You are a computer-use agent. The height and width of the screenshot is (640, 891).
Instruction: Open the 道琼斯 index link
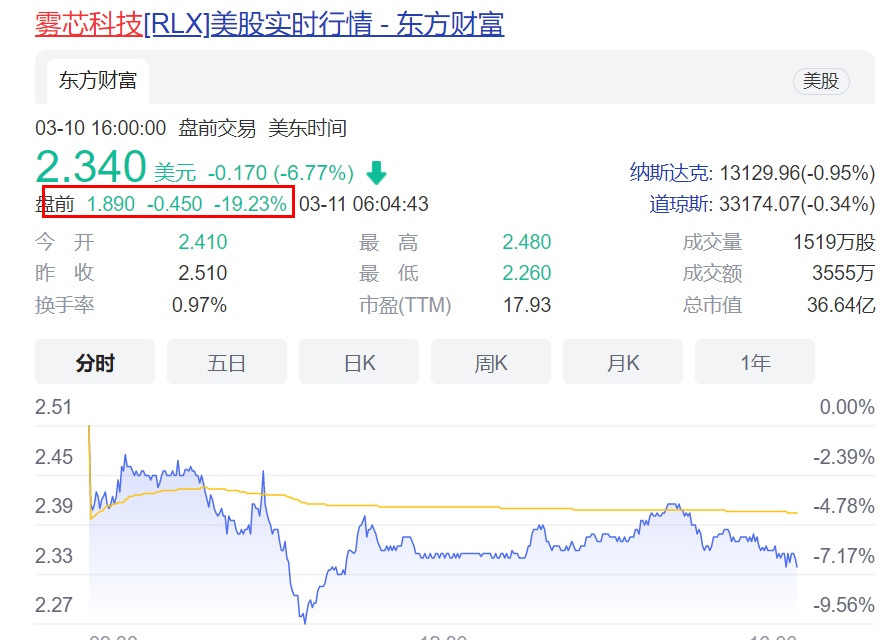coord(678,204)
